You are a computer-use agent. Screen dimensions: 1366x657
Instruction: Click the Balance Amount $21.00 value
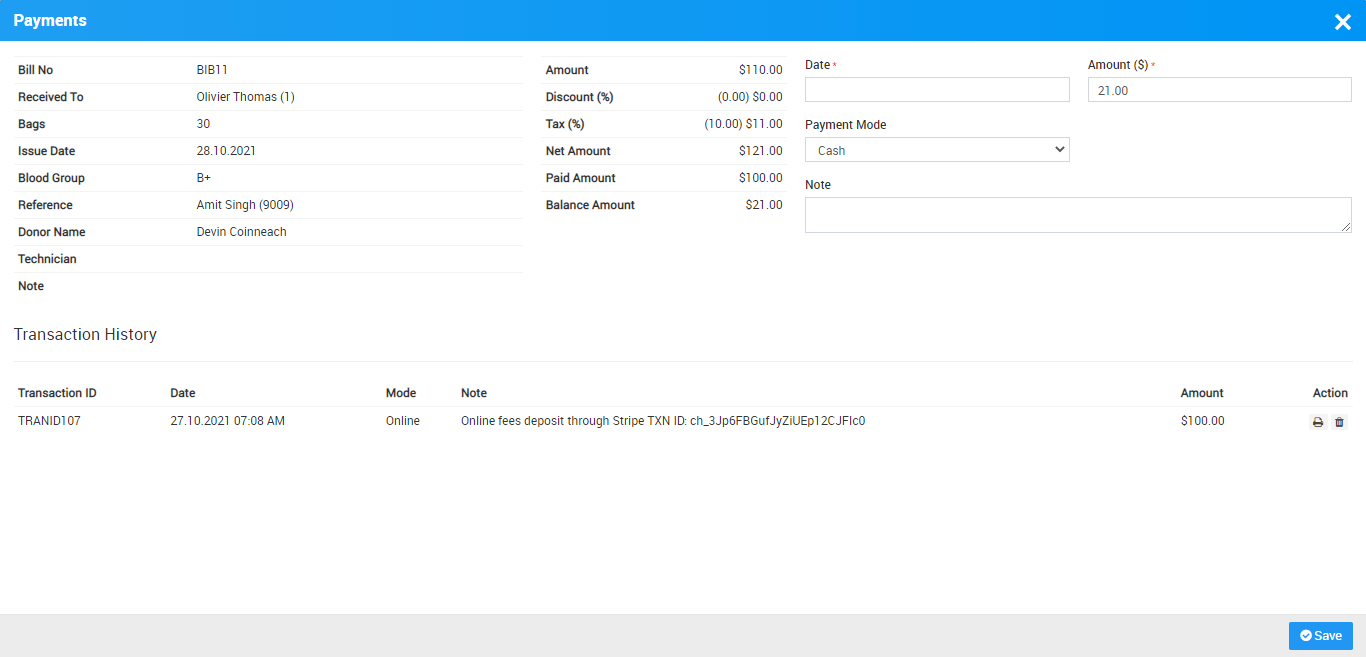coord(764,205)
